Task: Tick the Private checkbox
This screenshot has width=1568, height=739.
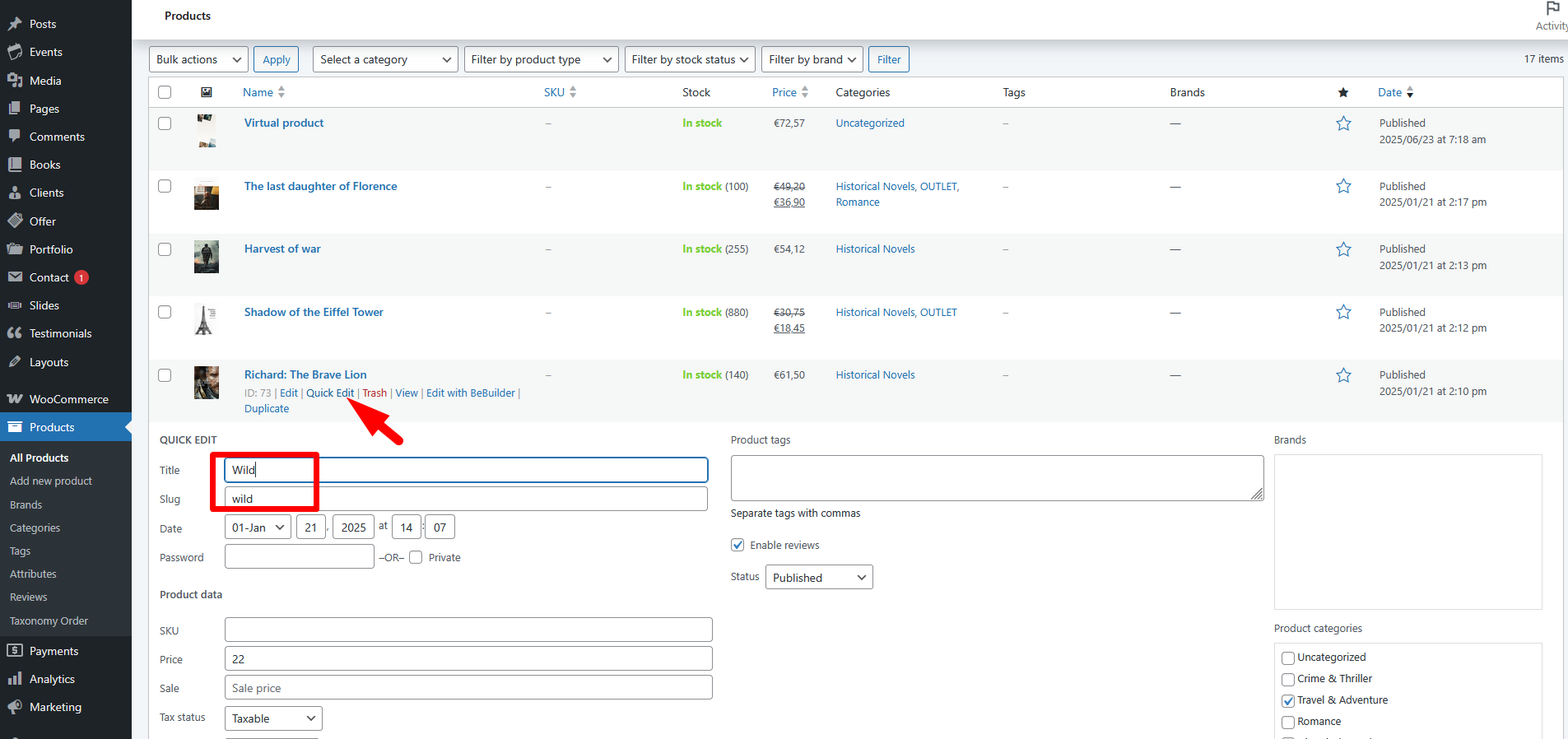Action: [416, 557]
